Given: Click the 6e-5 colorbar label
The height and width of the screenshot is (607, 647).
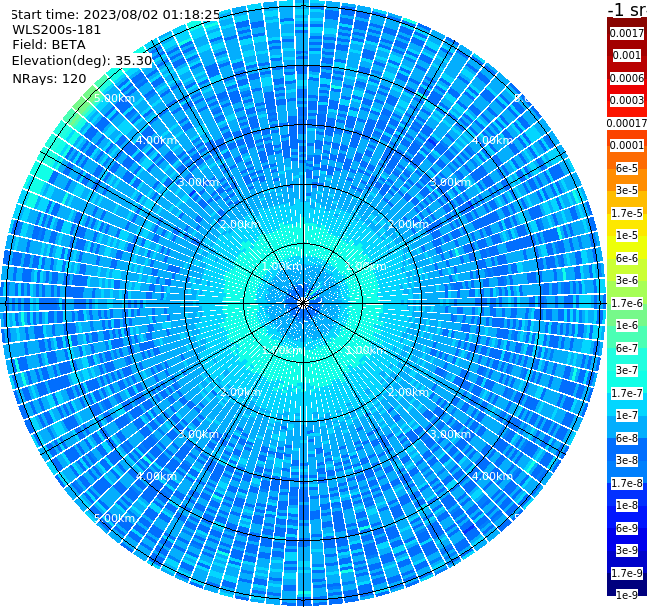Looking at the screenshot, I should pyautogui.click(x=627, y=168).
